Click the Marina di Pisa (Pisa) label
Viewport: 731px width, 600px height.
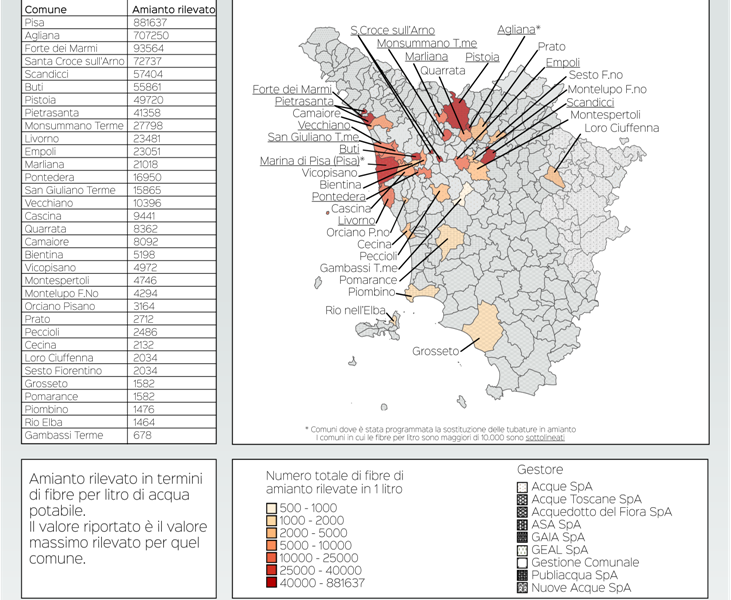[x=311, y=161]
